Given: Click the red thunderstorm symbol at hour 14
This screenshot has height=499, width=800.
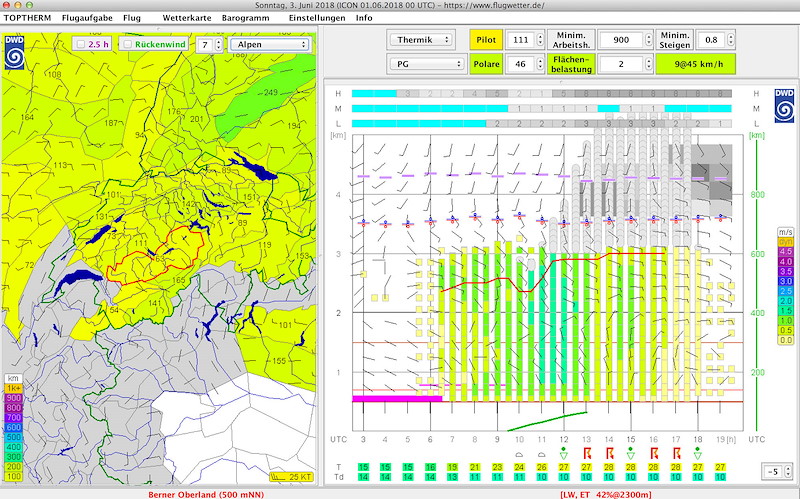Looking at the screenshot, I should click(x=609, y=453).
